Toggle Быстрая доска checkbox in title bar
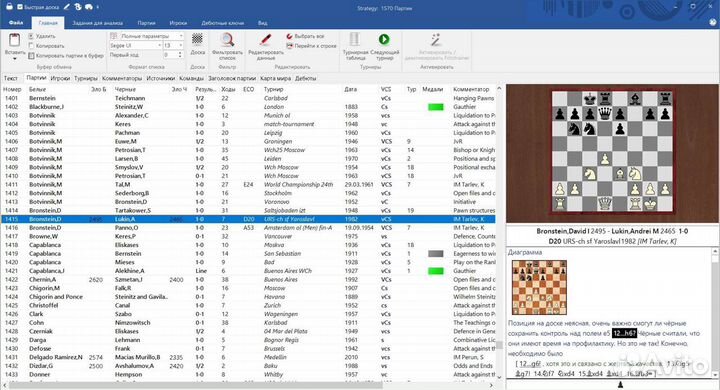 [20, 7]
